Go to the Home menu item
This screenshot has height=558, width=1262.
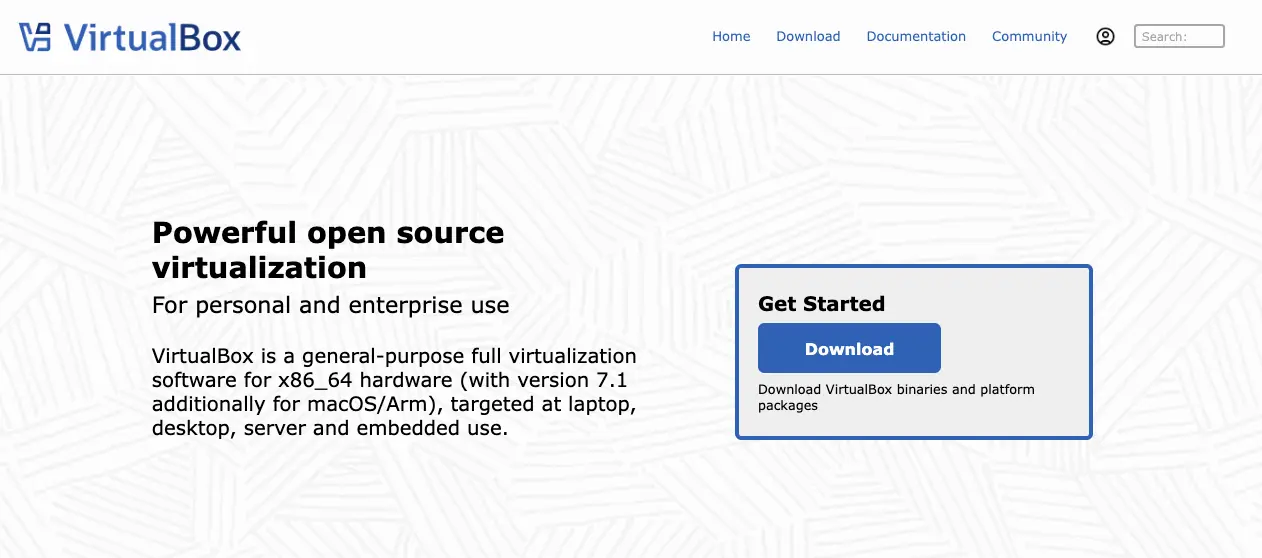point(731,36)
